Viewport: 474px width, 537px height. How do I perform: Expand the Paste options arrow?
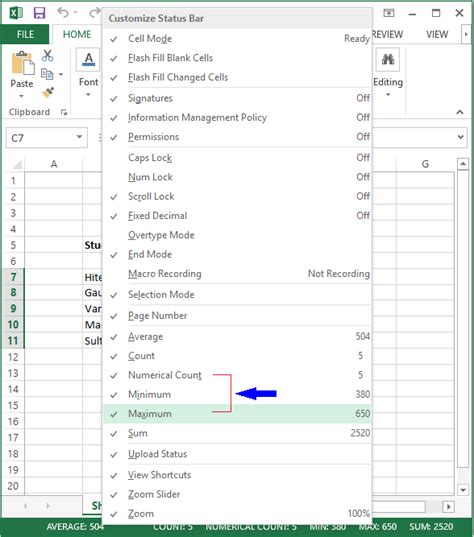pyautogui.click(x=22, y=96)
